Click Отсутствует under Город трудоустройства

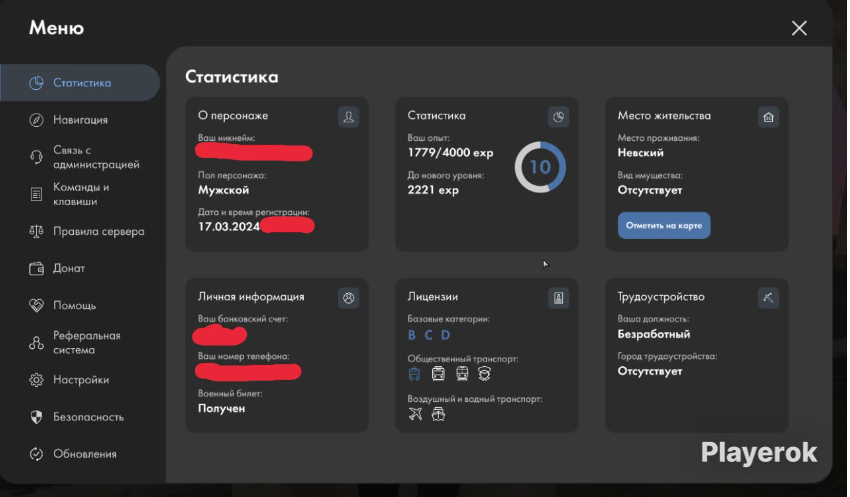pyautogui.click(x=650, y=371)
